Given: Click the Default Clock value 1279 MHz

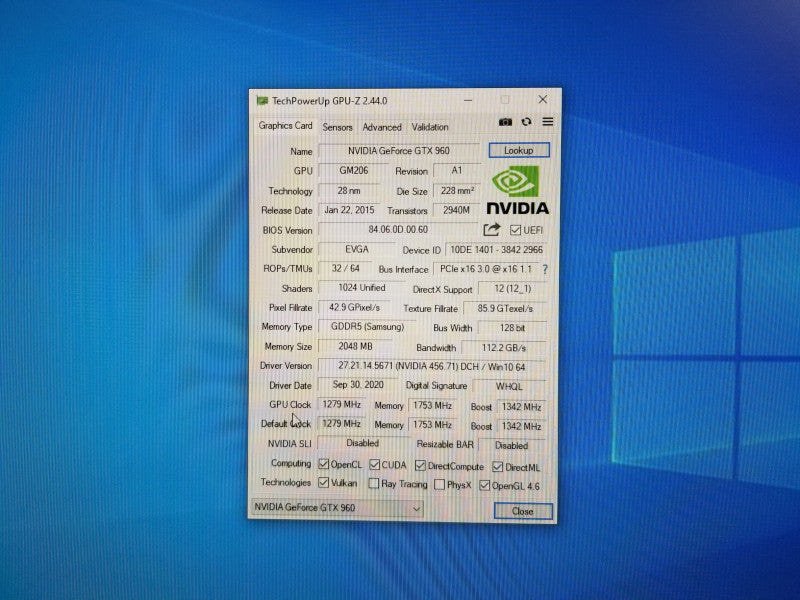Looking at the screenshot, I should click(341, 423).
